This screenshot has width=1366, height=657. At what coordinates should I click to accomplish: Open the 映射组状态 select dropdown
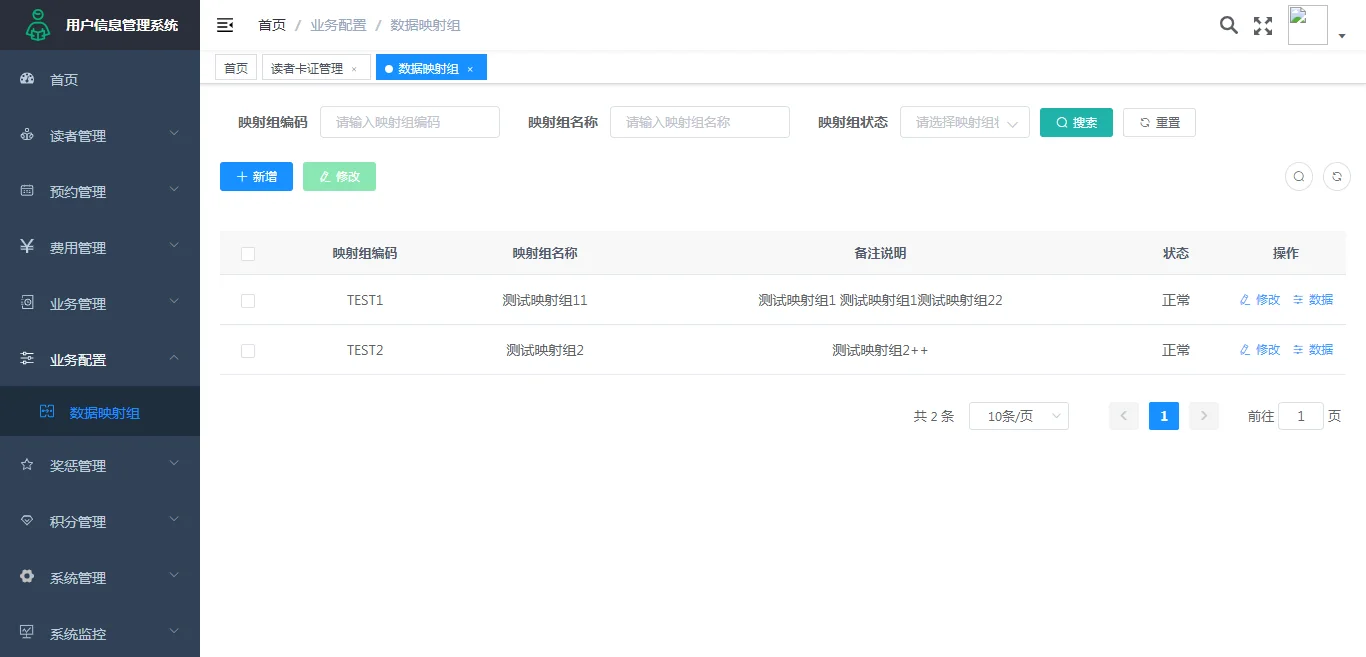pyautogui.click(x=965, y=122)
